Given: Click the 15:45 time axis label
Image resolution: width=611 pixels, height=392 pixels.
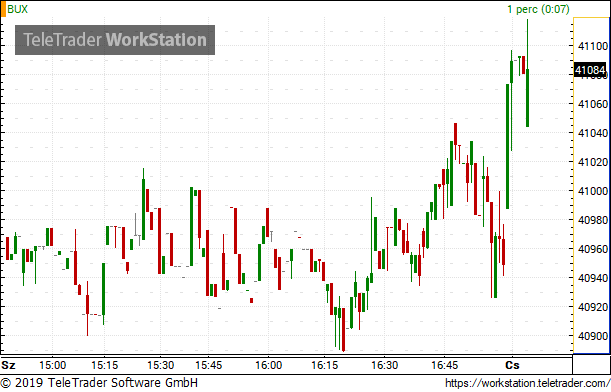Looking at the screenshot, I should pyautogui.click(x=208, y=366).
